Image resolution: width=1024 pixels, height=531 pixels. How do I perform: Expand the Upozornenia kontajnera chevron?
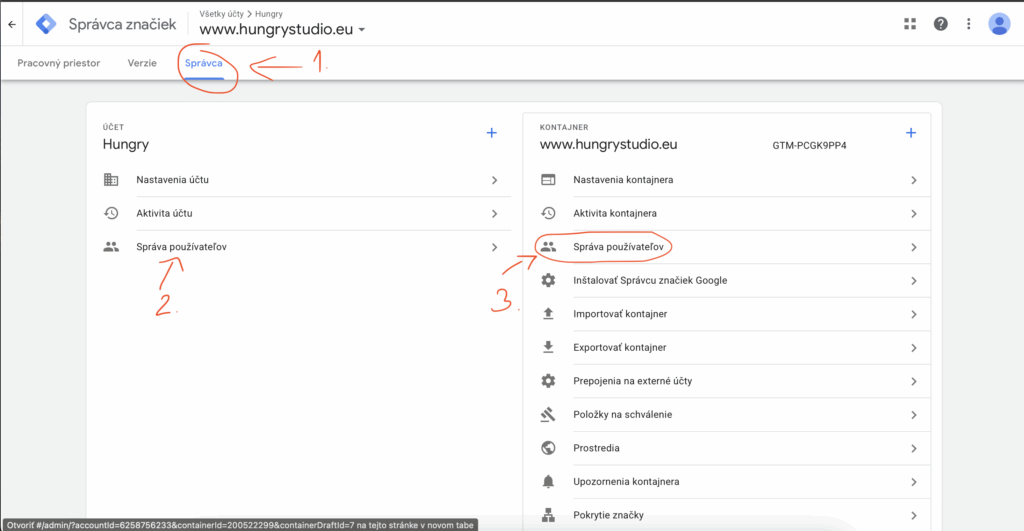[x=914, y=482]
